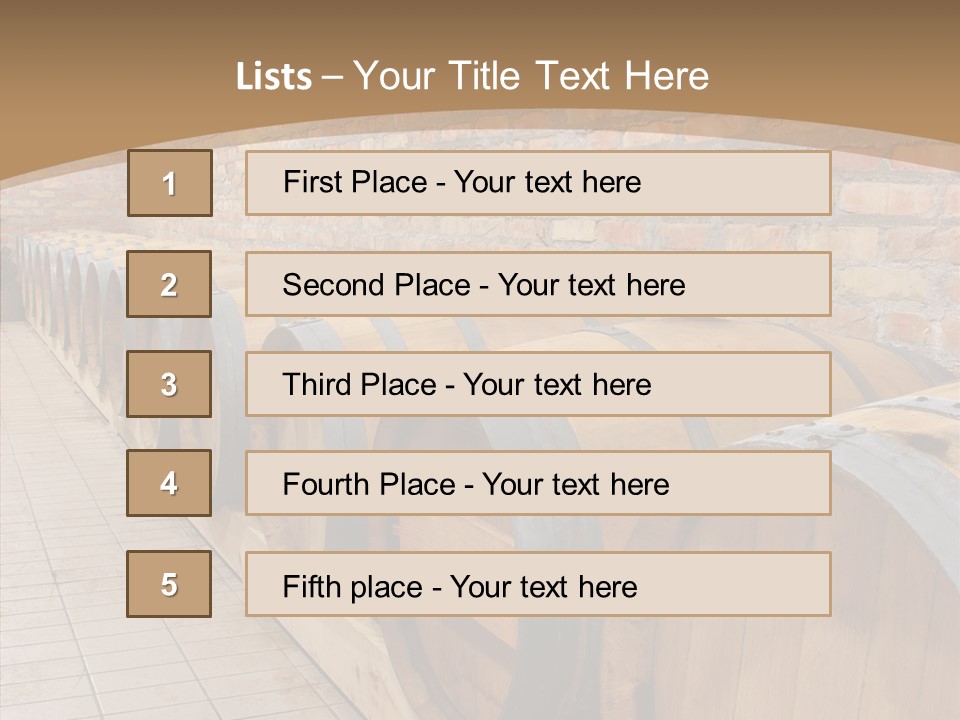
Task: Click the words Your Title Text Here
Action: (531, 76)
